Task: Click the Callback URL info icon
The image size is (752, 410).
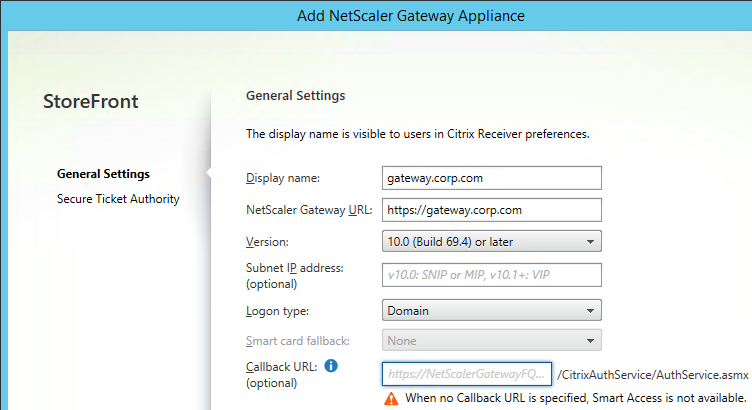Action: pos(331,366)
